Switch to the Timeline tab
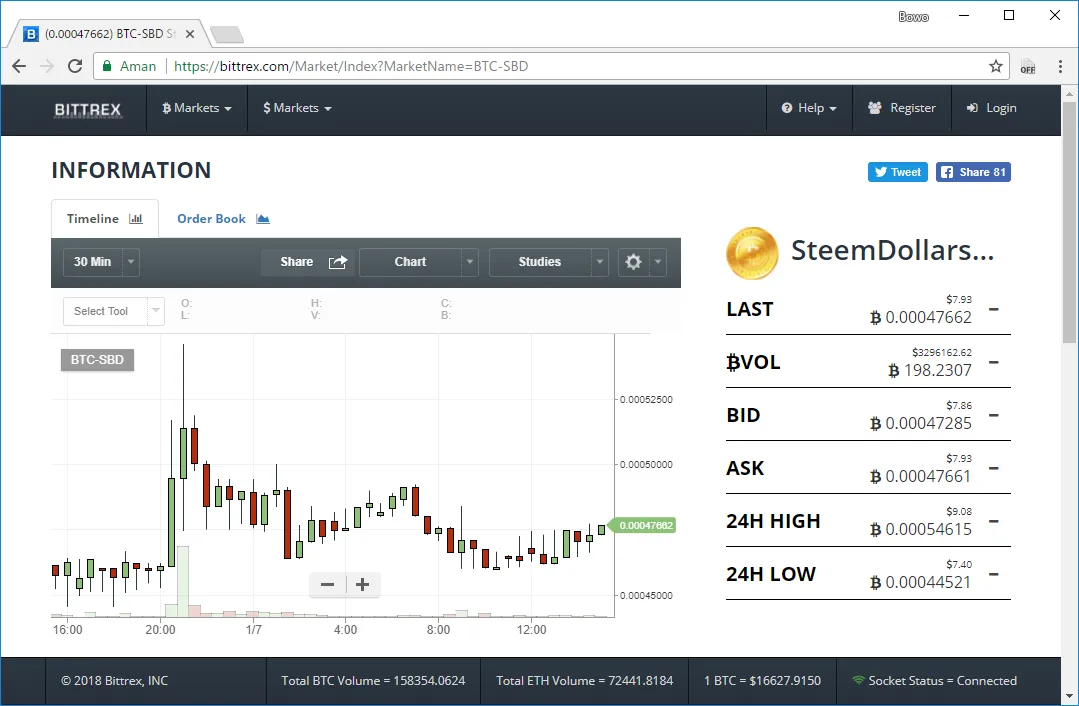The image size is (1079, 706). [105, 219]
